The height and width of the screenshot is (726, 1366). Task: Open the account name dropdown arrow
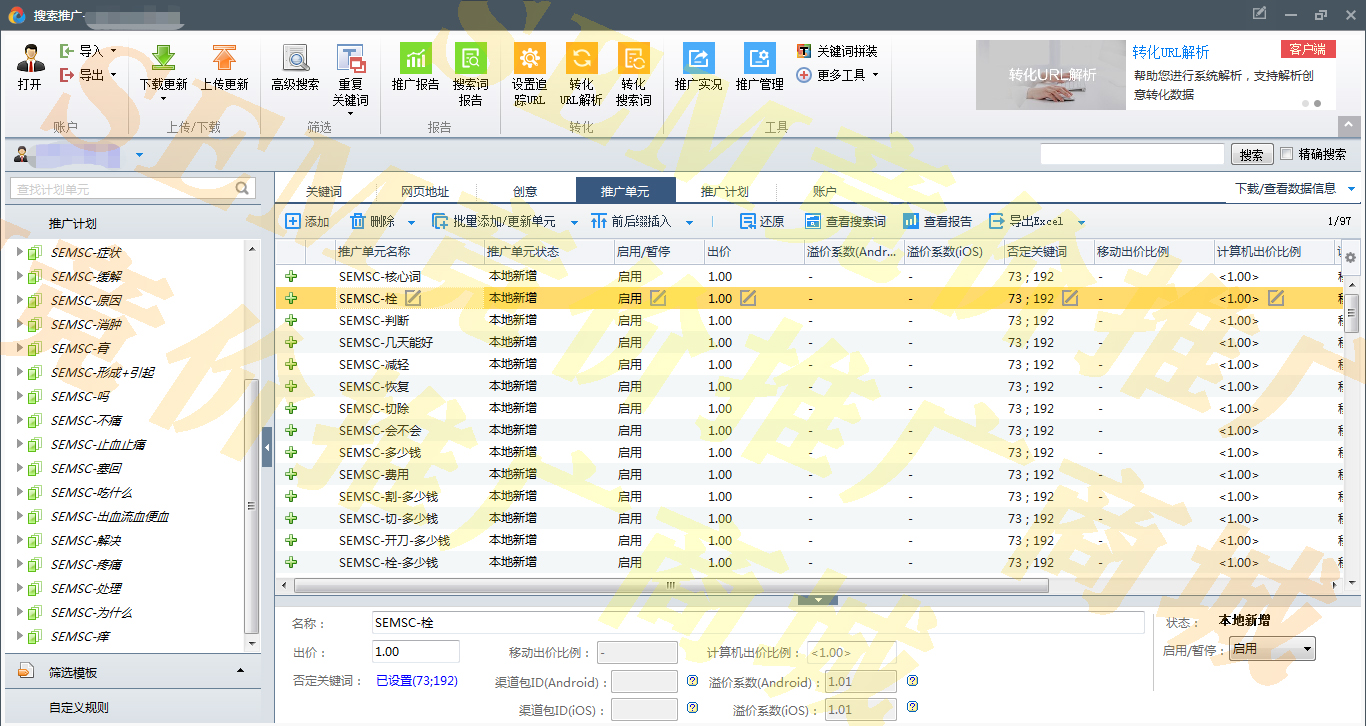[139, 155]
